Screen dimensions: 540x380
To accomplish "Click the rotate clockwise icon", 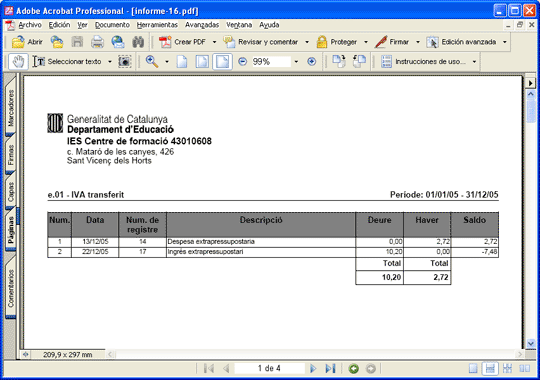I will [x=339, y=62].
